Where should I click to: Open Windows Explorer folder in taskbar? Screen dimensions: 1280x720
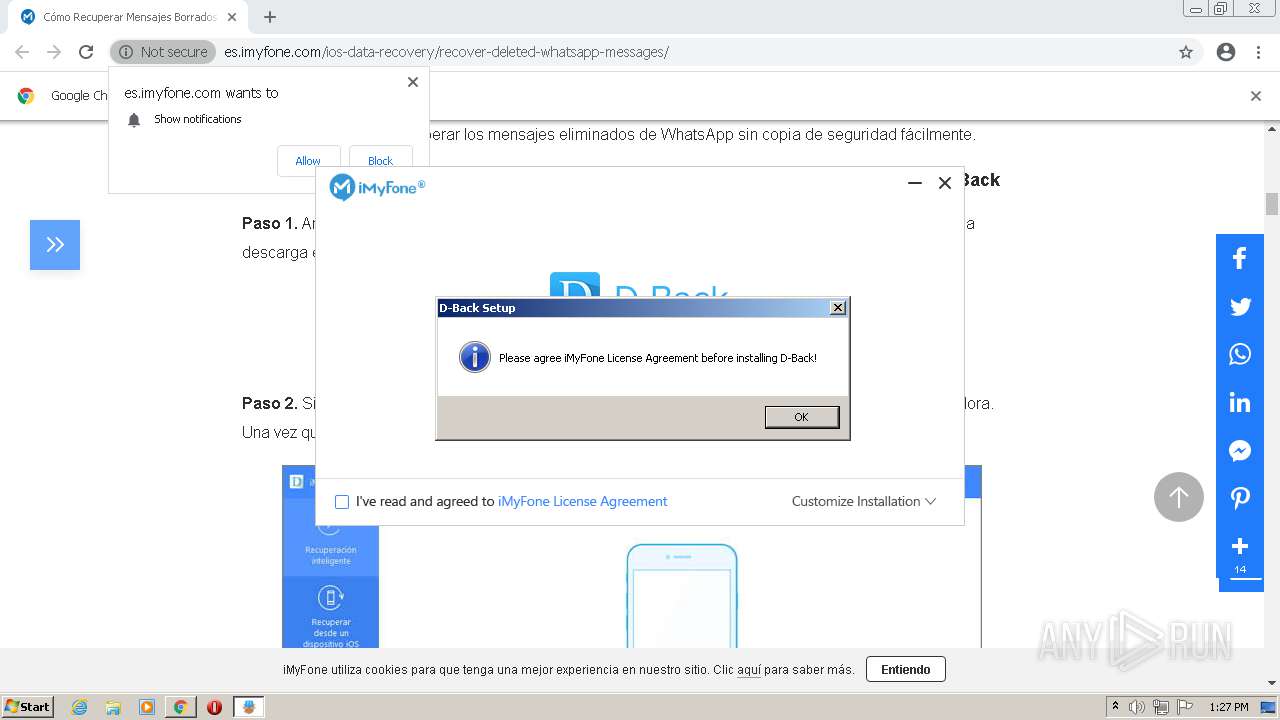(x=113, y=707)
